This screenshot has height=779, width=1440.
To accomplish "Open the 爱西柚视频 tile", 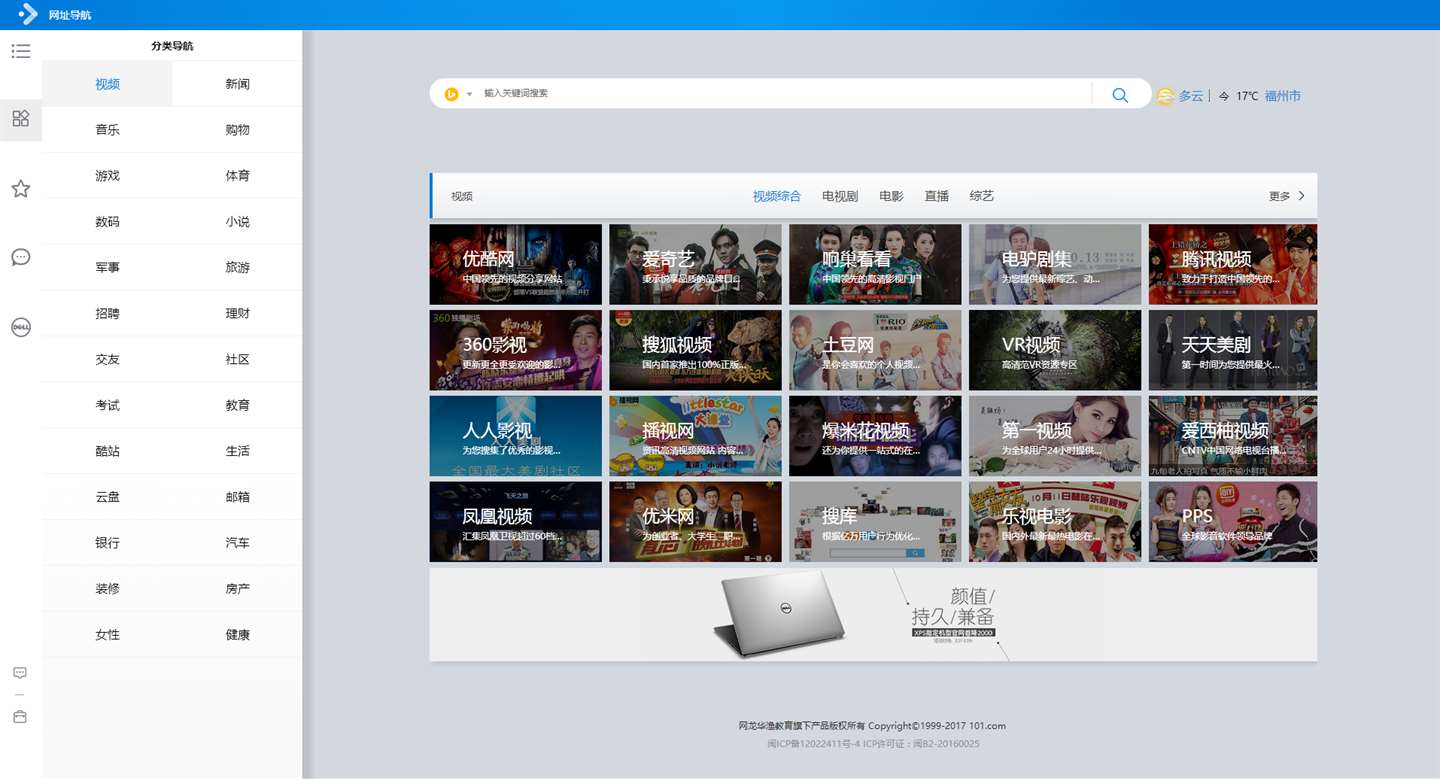I will click(x=1233, y=436).
